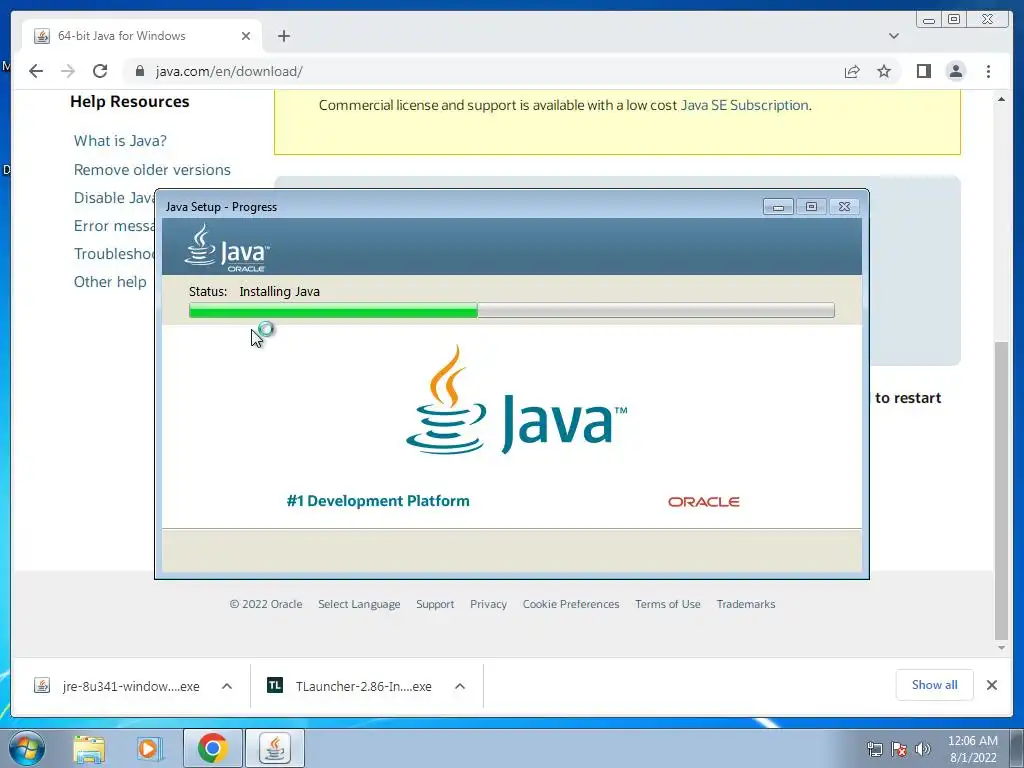Open Action Center flag tray icon
Image resolution: width=1024 pixels, height=768 pixels.
click(899, 749)
